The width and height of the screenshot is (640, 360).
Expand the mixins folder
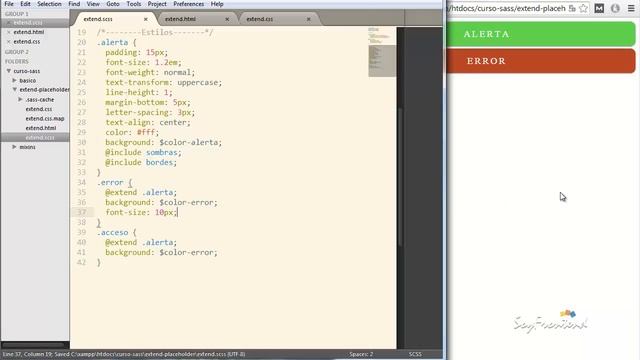coord(15,147)
